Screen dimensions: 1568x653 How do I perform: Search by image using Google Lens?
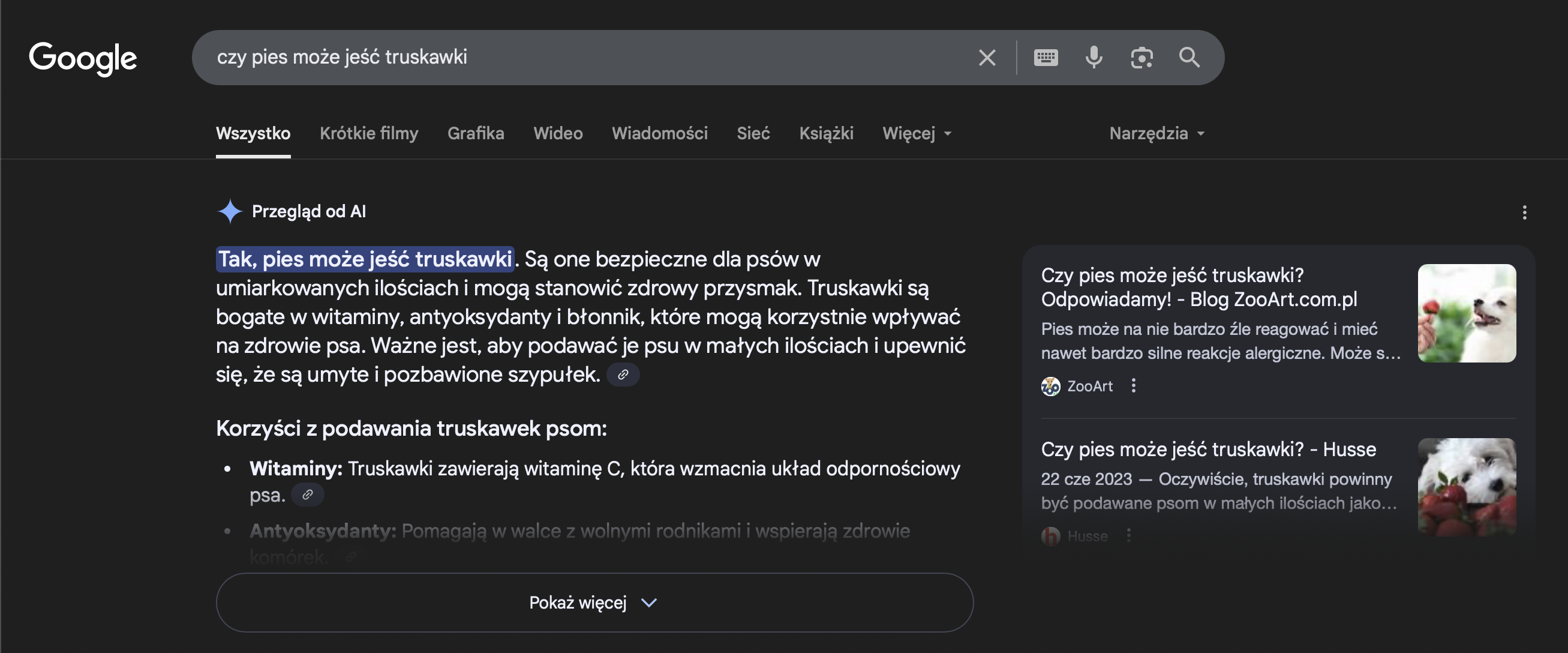pos(1142,57)
